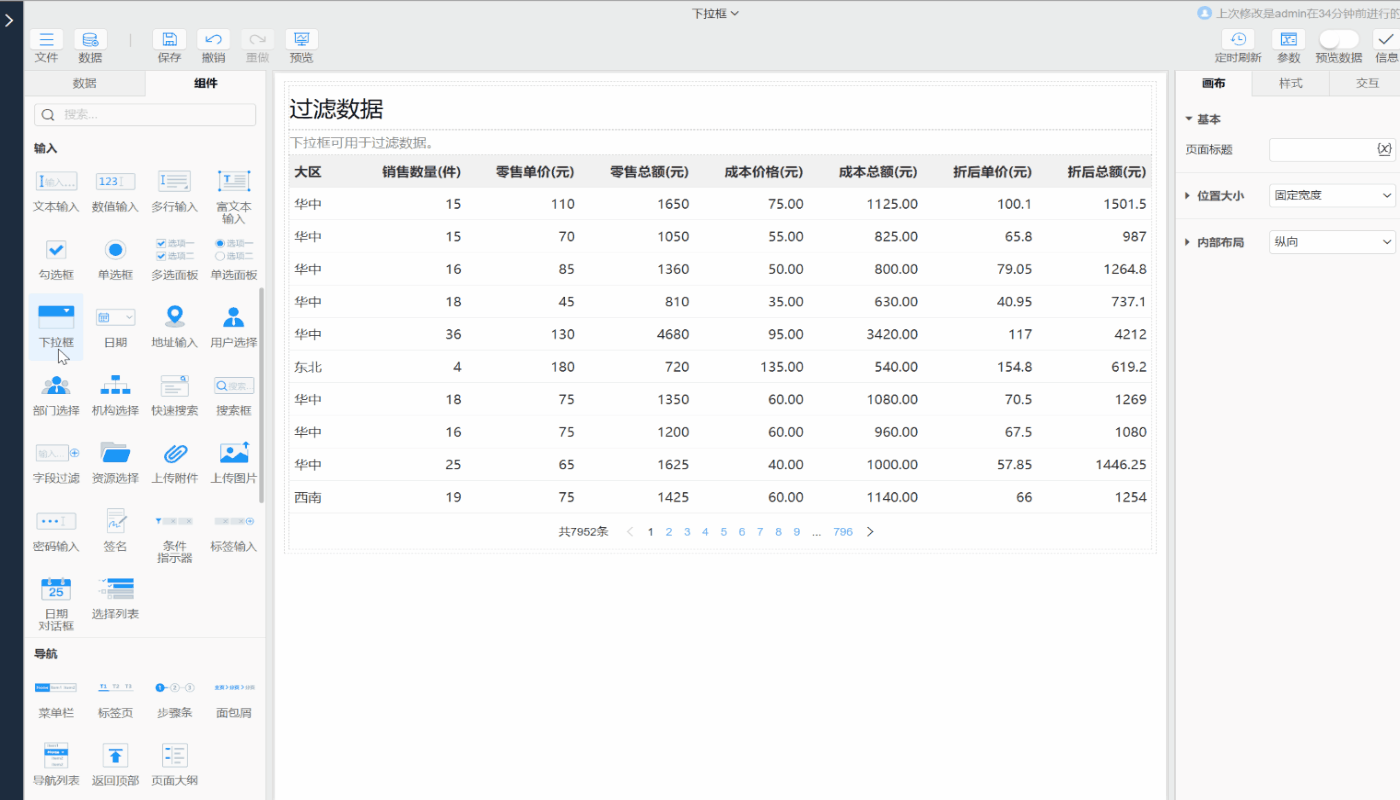
Task: Click the next page arrow in pagination
Action: (x=870, y=532)
